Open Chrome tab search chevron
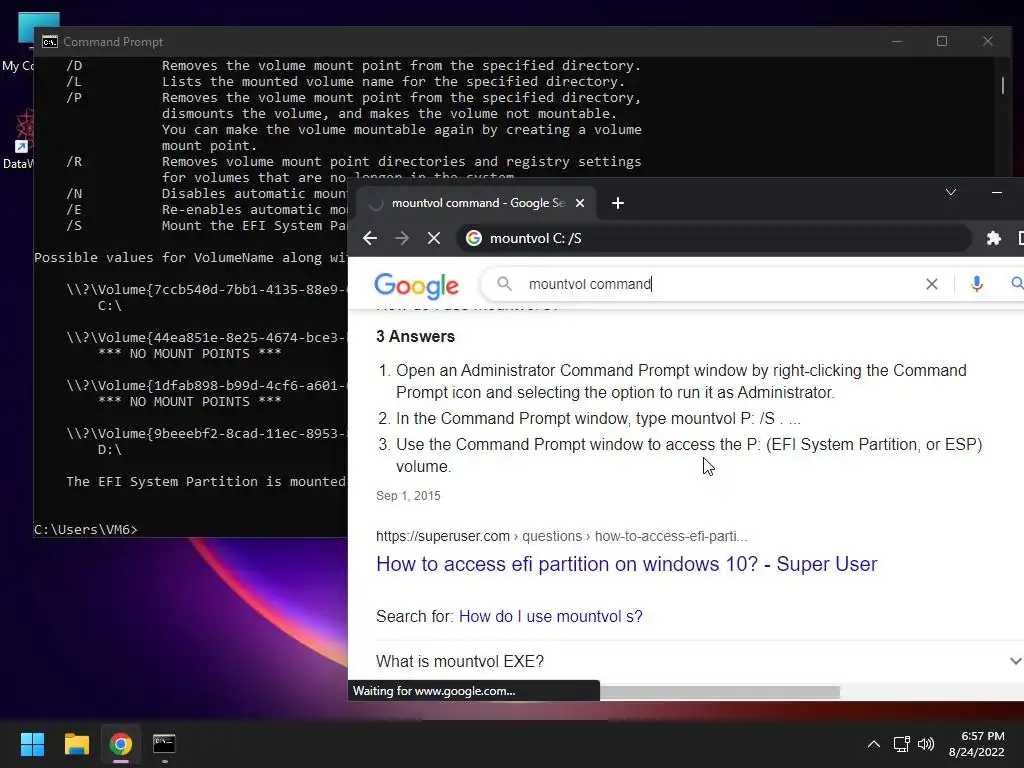This screenshot has width=1024, height=768. pos(951,192)
